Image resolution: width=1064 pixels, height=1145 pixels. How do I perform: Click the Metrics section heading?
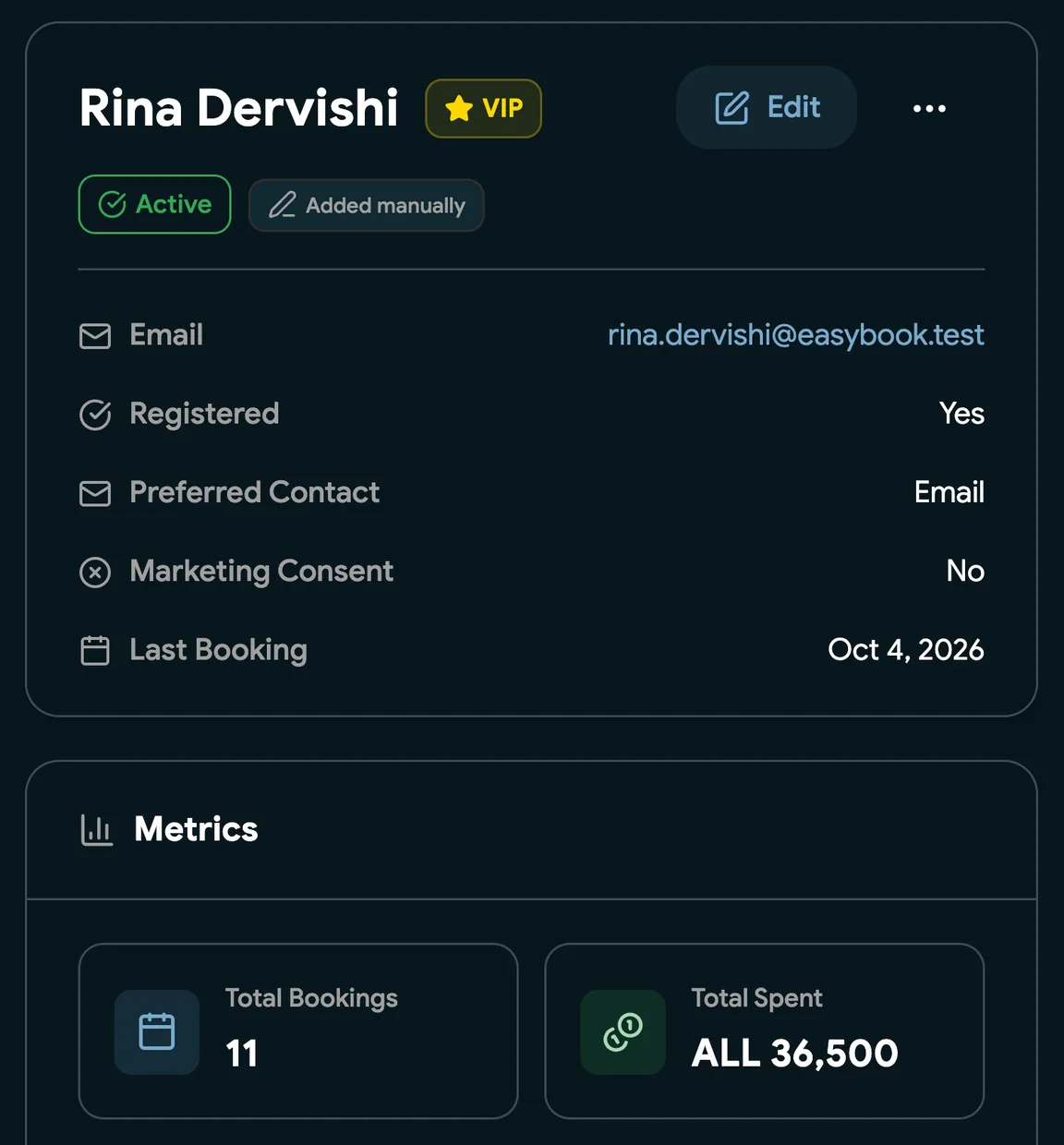(196, 829)
